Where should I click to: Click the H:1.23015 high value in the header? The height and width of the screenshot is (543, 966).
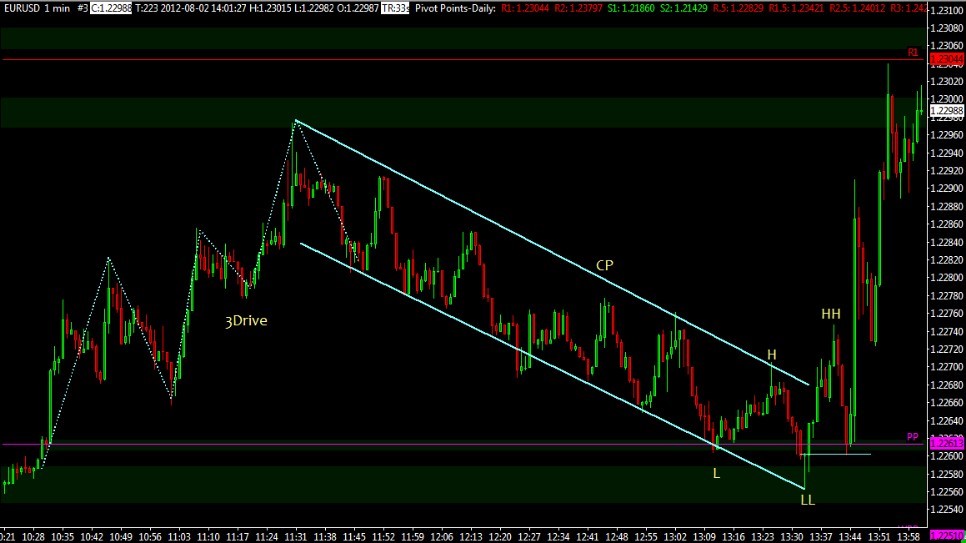pos(270,9)
